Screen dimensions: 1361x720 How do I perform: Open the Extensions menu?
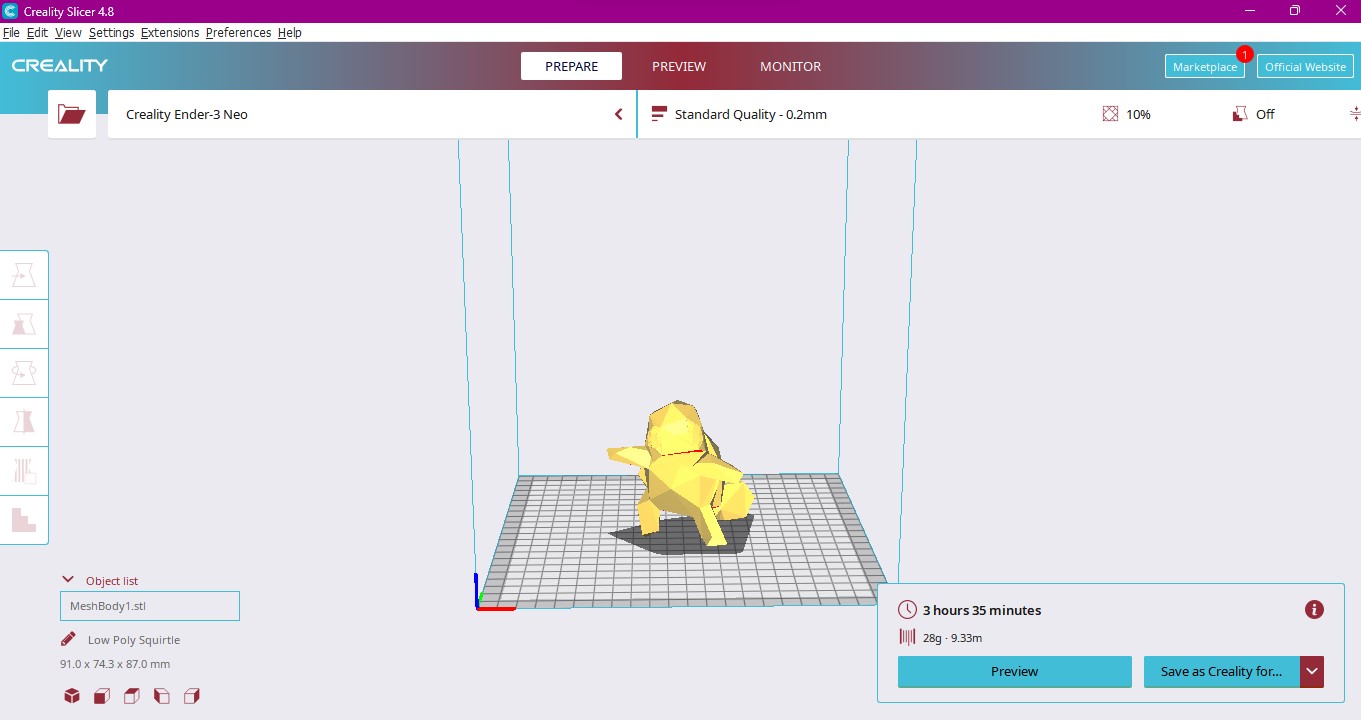click(x=170, y=33)
